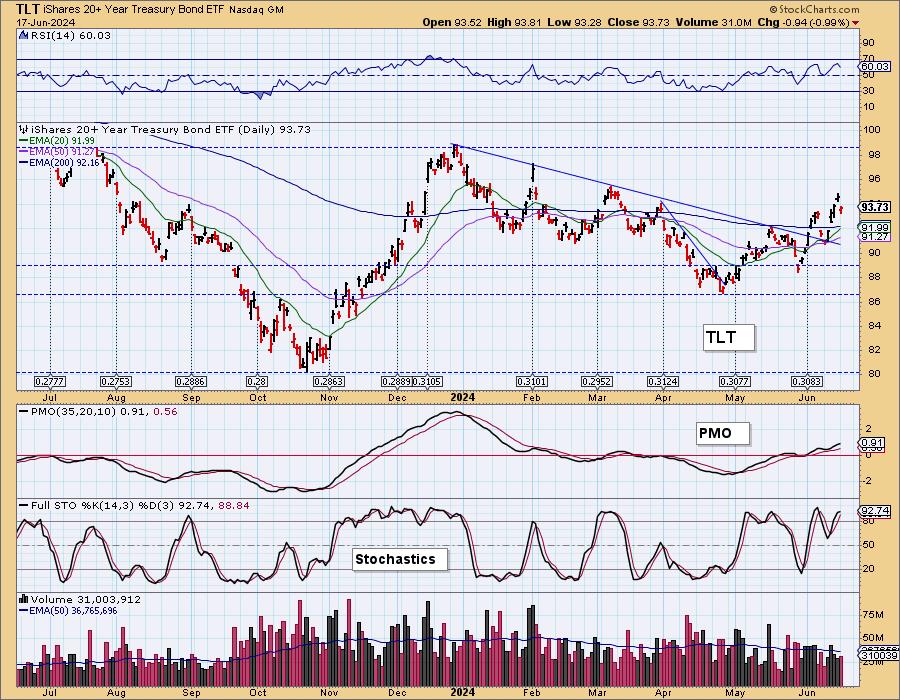
Task: Click the Nasdaq GM exchange label
Action: 256,10
